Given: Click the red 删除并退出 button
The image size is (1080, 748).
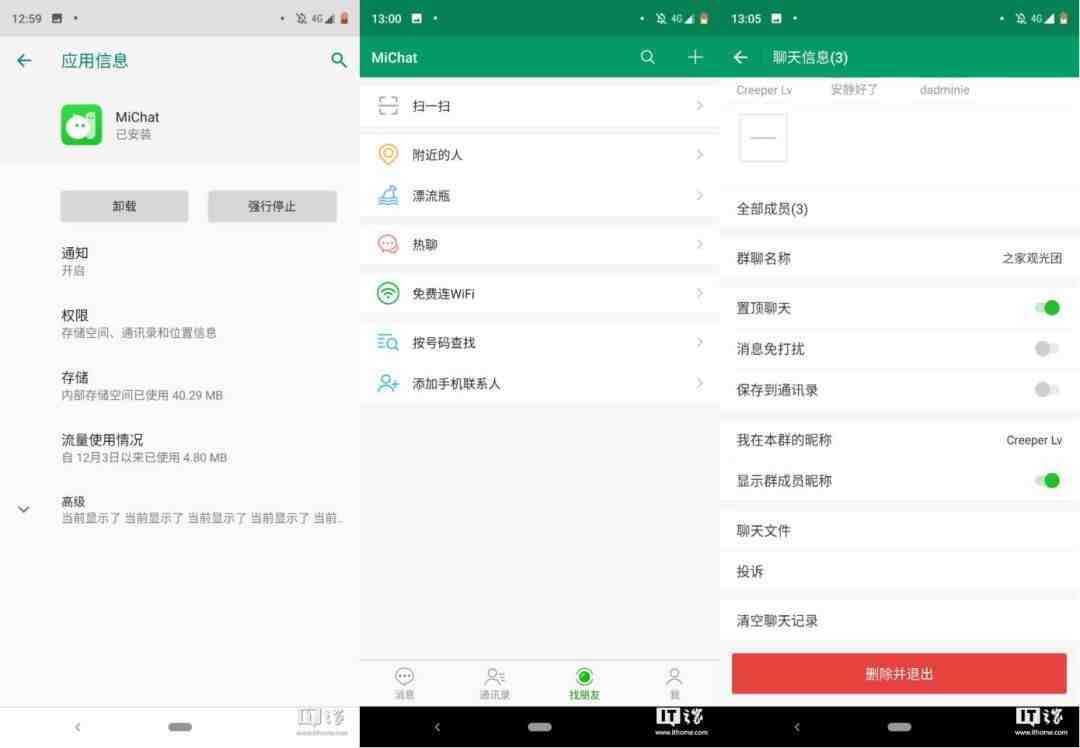Looking at the screenshot, I should (899, 674).
